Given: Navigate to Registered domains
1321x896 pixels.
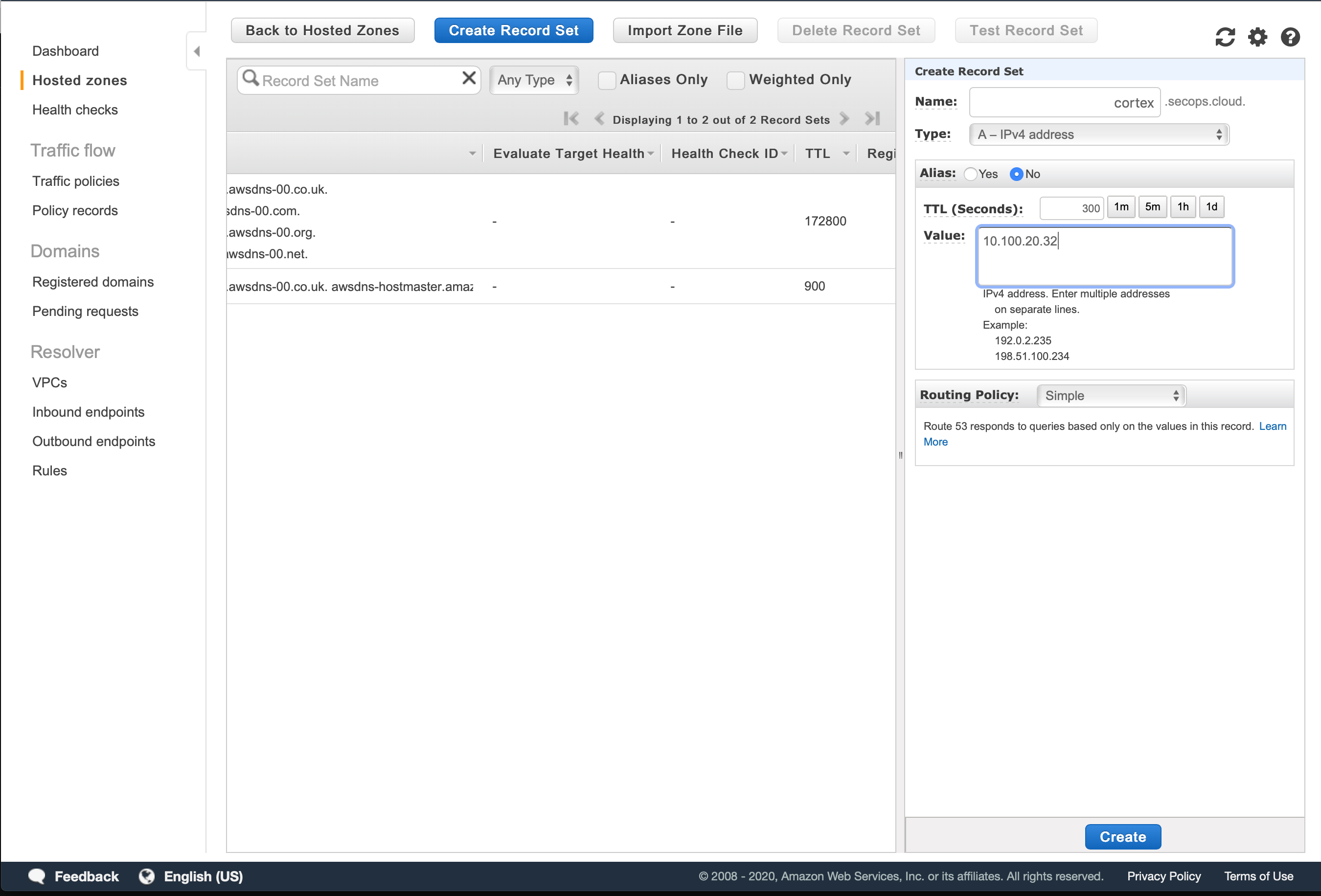Looking at the screenshot, I should (x=92, y=281).
